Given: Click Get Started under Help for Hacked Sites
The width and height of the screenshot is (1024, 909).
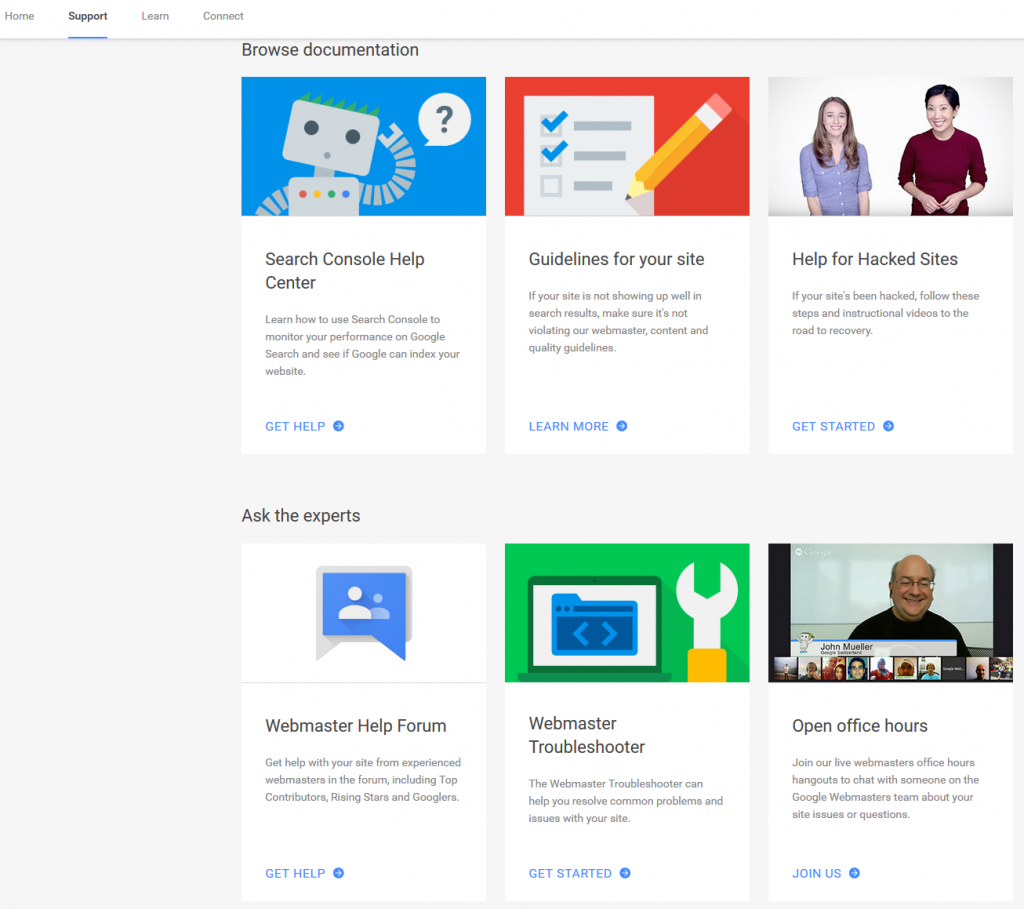Looking at the screenshot, I should pyautogui.click(x=833, y=426).
